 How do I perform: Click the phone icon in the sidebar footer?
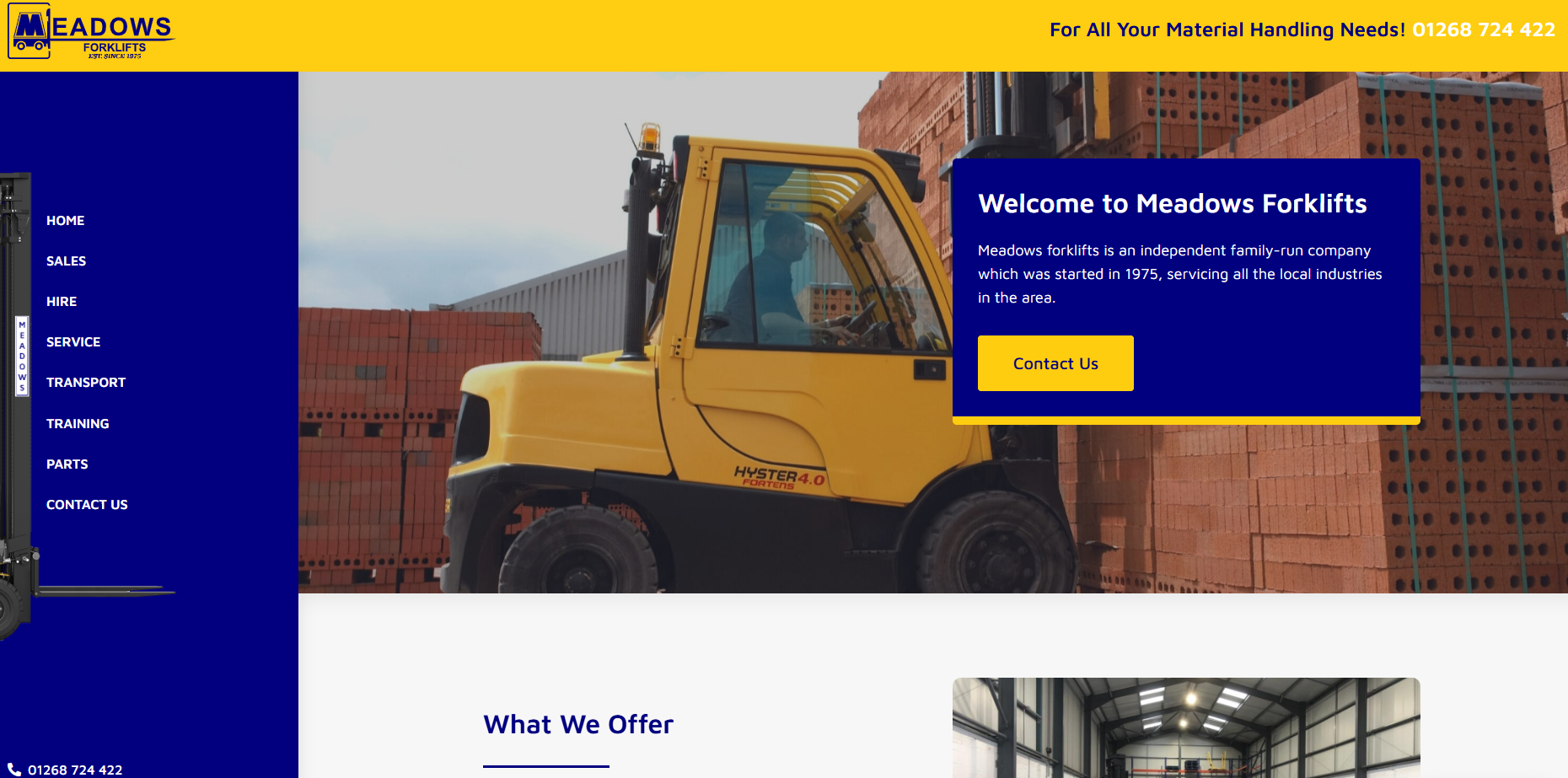click(14, 770)
